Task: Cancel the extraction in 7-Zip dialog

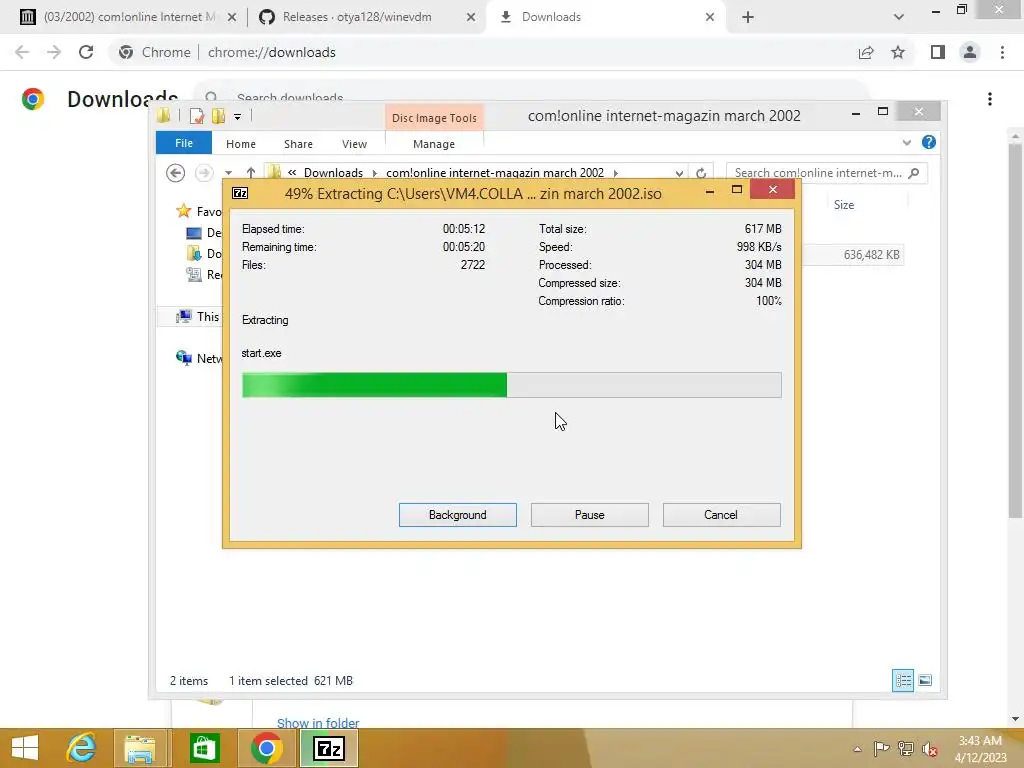Action: click(721, 515)
